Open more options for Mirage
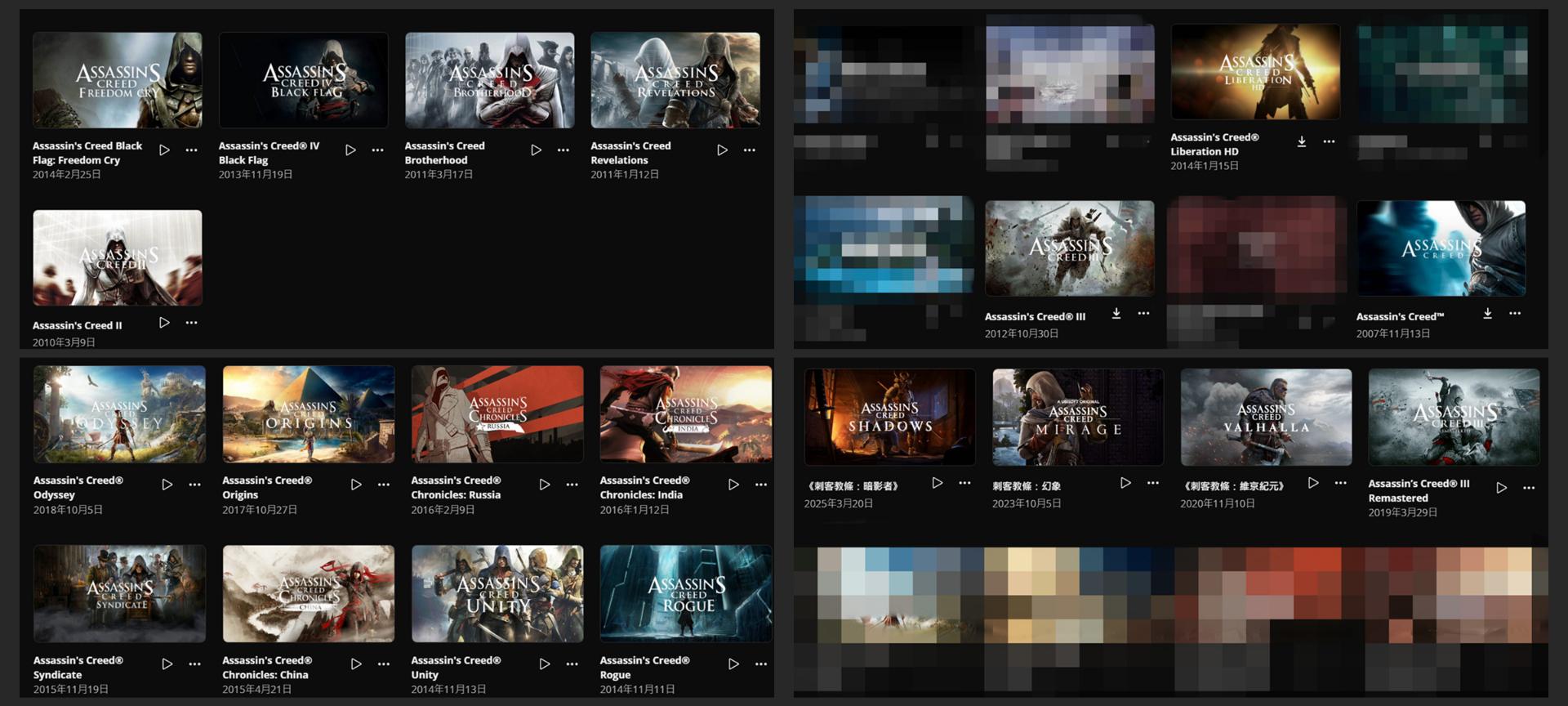 tap(1153, 483)
